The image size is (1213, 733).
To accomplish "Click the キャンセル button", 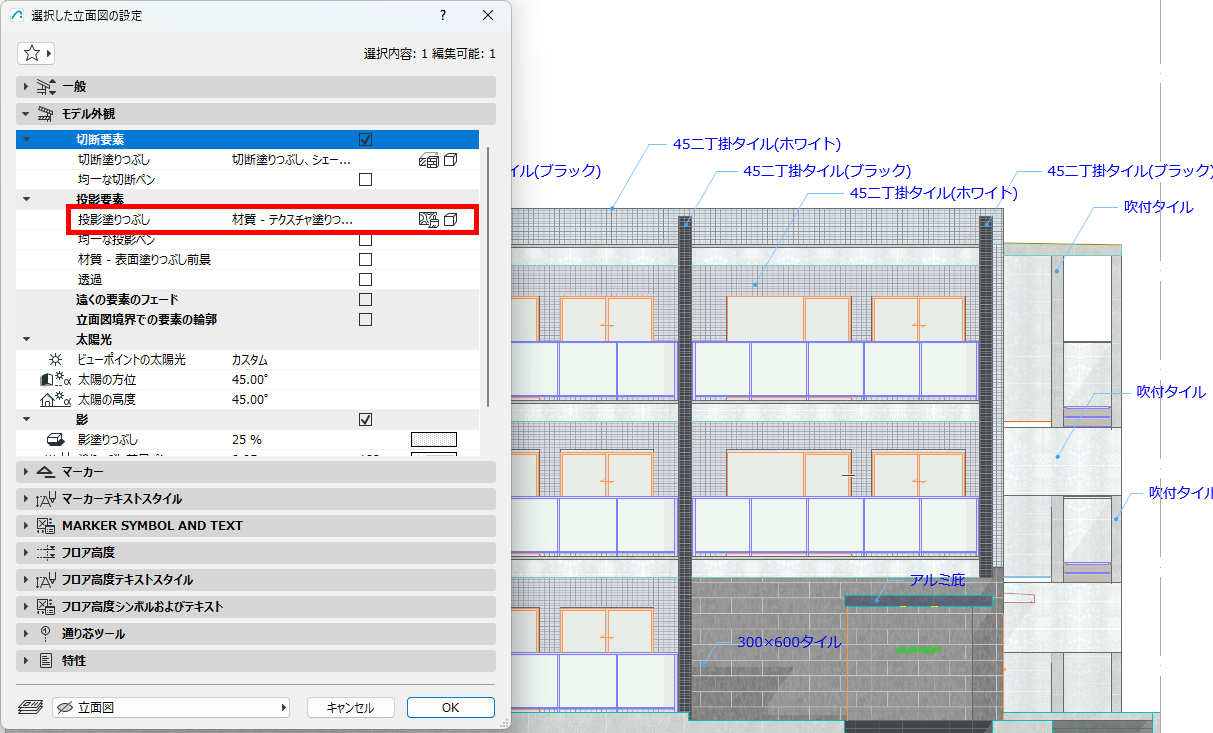I will pyautogui.click(x=350, y=707).
